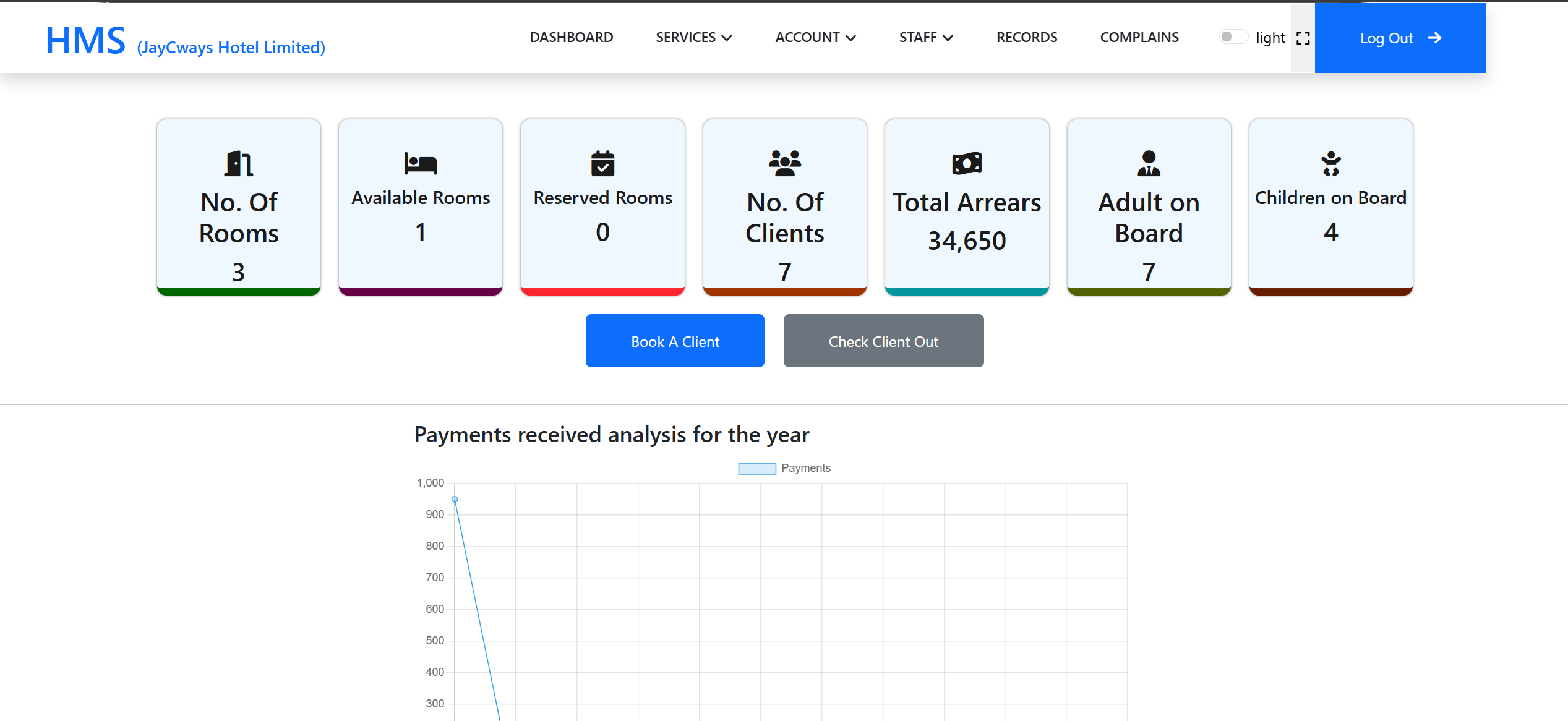Click the Book A Client button
Screen dimensions: 1568x721
675,341
